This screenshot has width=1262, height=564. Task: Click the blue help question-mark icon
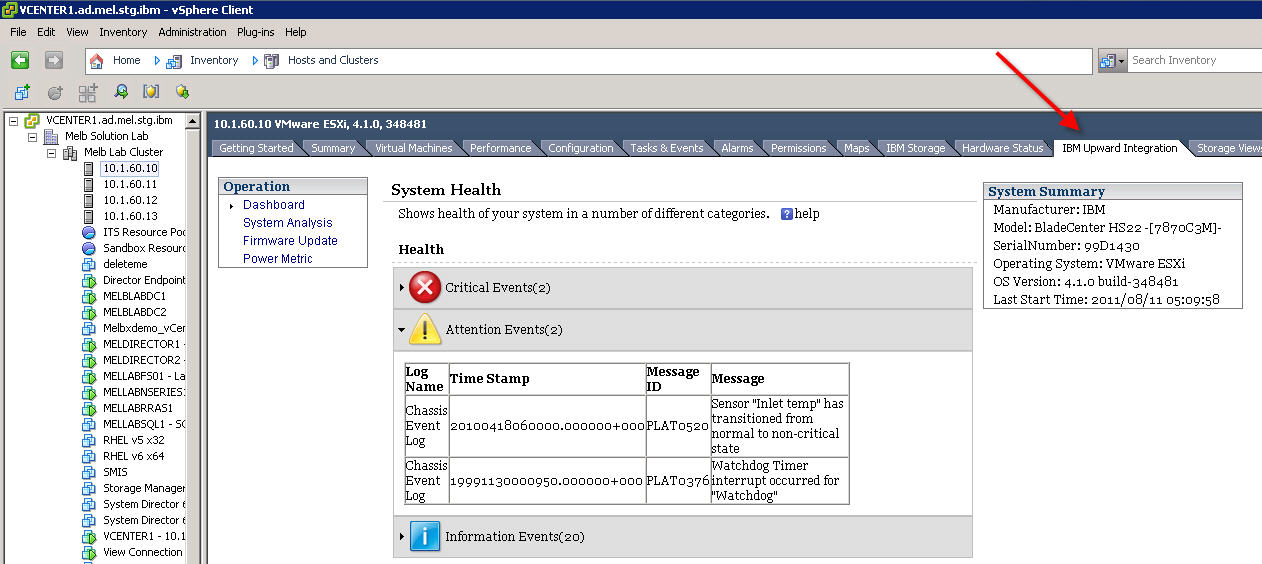[x=786, y=214]
